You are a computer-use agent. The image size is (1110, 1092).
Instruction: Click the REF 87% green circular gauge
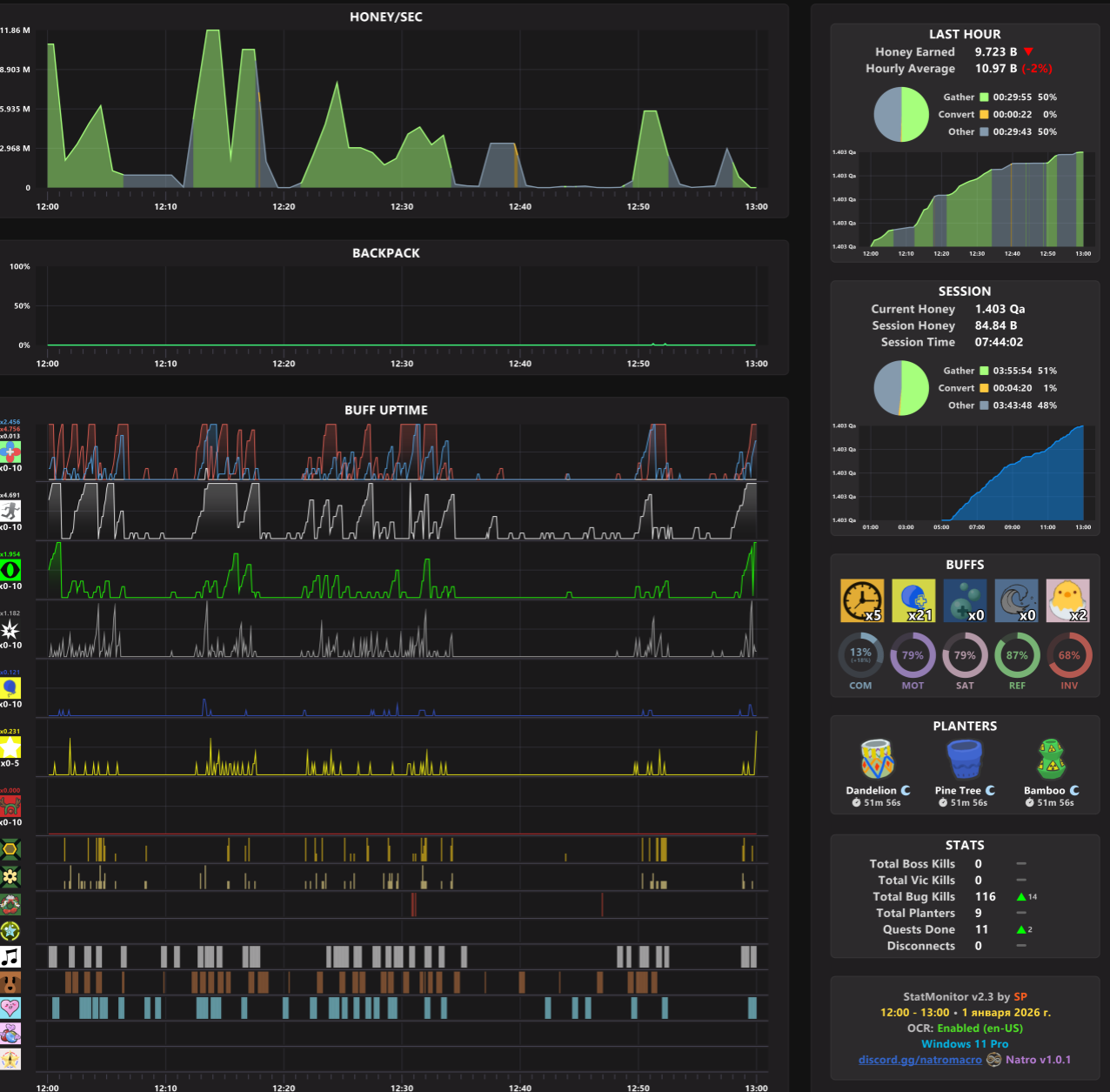click(1017, 655)
